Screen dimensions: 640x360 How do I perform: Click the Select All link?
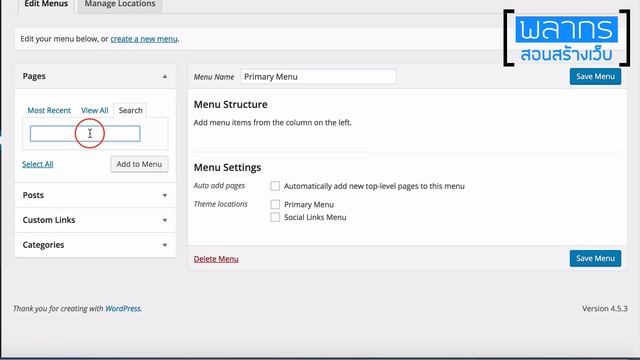[38, 164]
